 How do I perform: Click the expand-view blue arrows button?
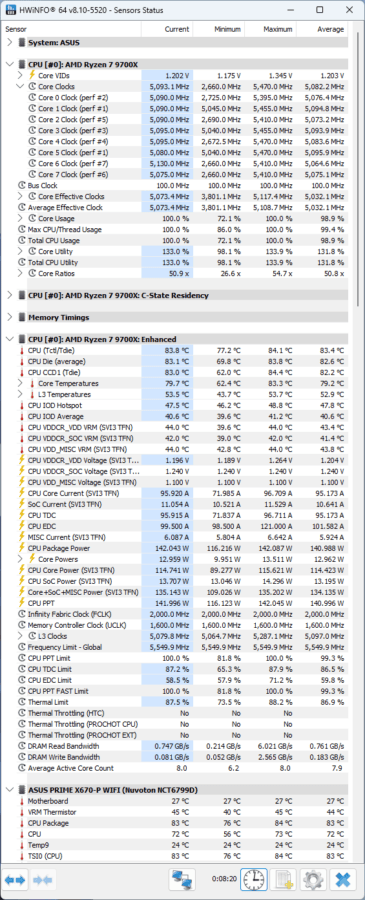tap(14, 879)
